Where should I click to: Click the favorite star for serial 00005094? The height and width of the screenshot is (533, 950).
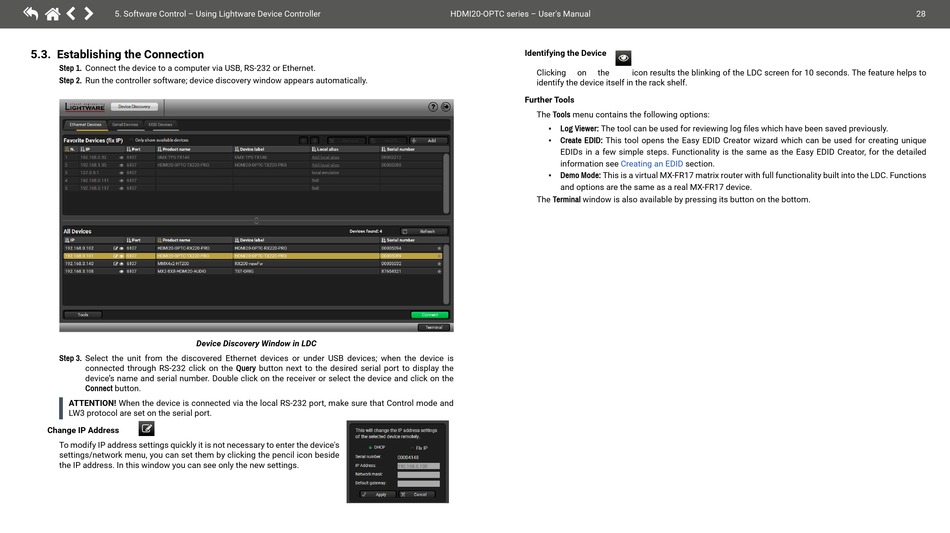(x=439, y=248)
